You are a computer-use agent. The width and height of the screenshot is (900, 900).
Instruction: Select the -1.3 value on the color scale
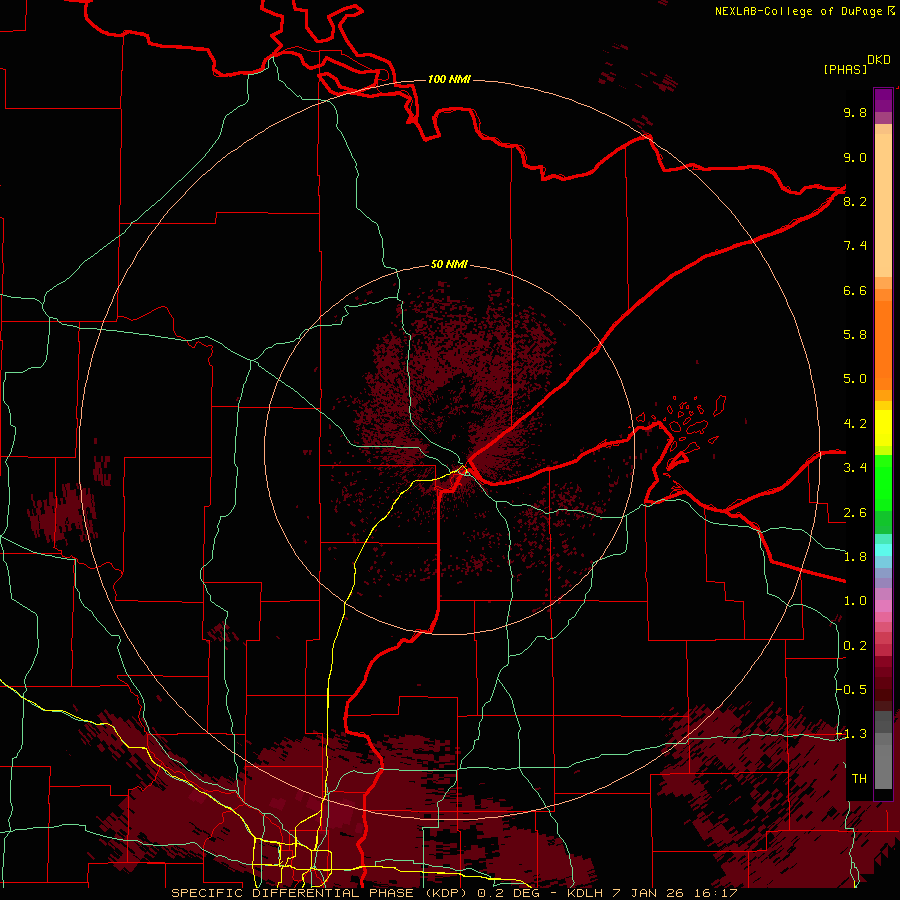coord(852,734)
